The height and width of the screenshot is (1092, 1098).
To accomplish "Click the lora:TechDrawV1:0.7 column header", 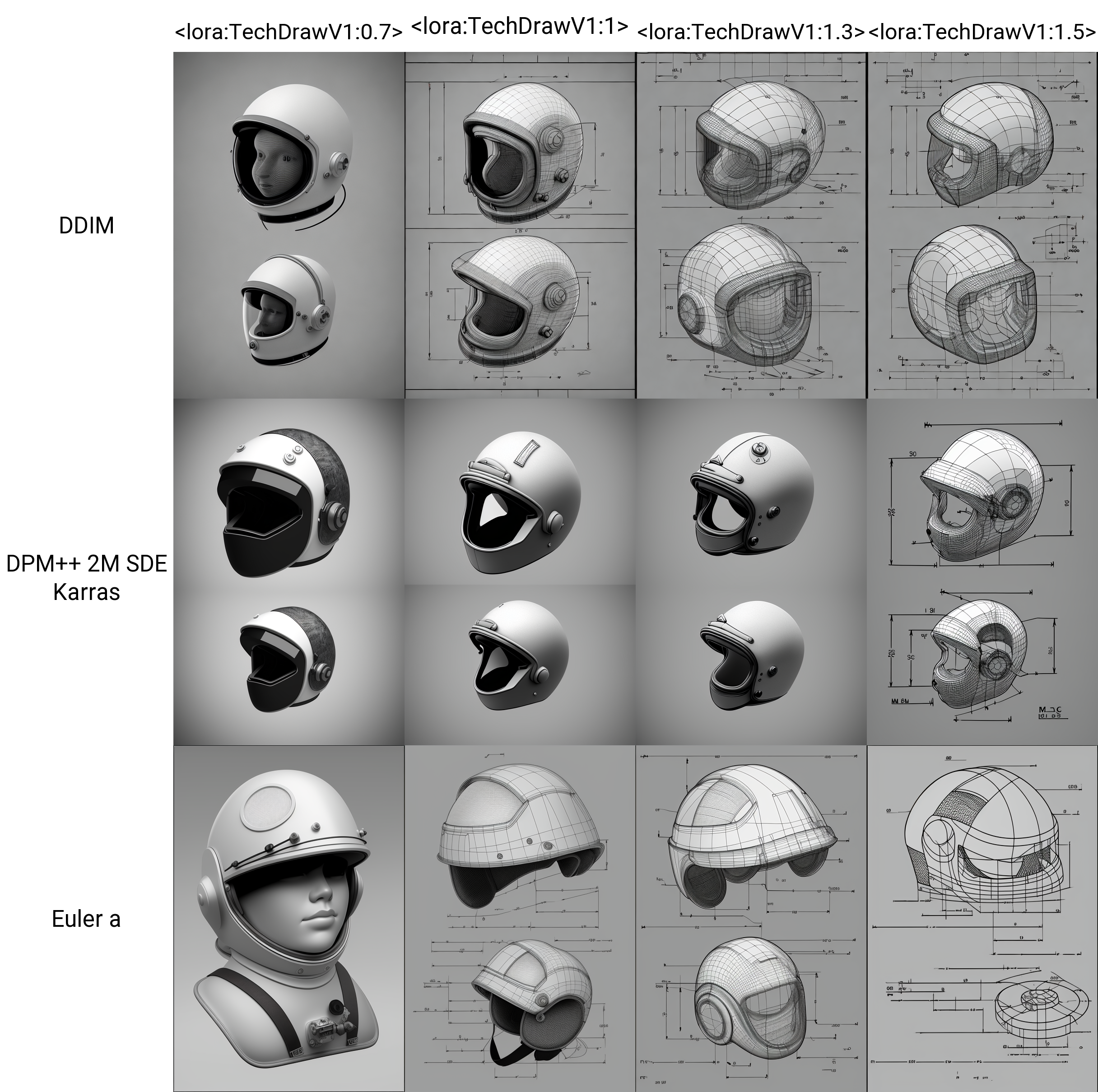I will 288,32.
